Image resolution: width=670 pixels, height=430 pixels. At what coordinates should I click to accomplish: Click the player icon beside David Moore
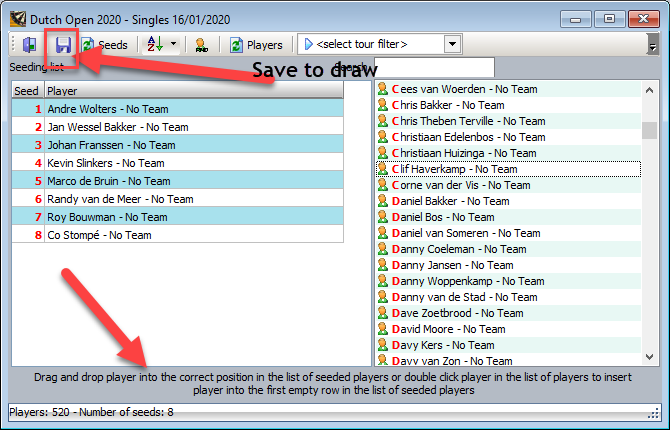pyautogui.click(x=382, y=329)
